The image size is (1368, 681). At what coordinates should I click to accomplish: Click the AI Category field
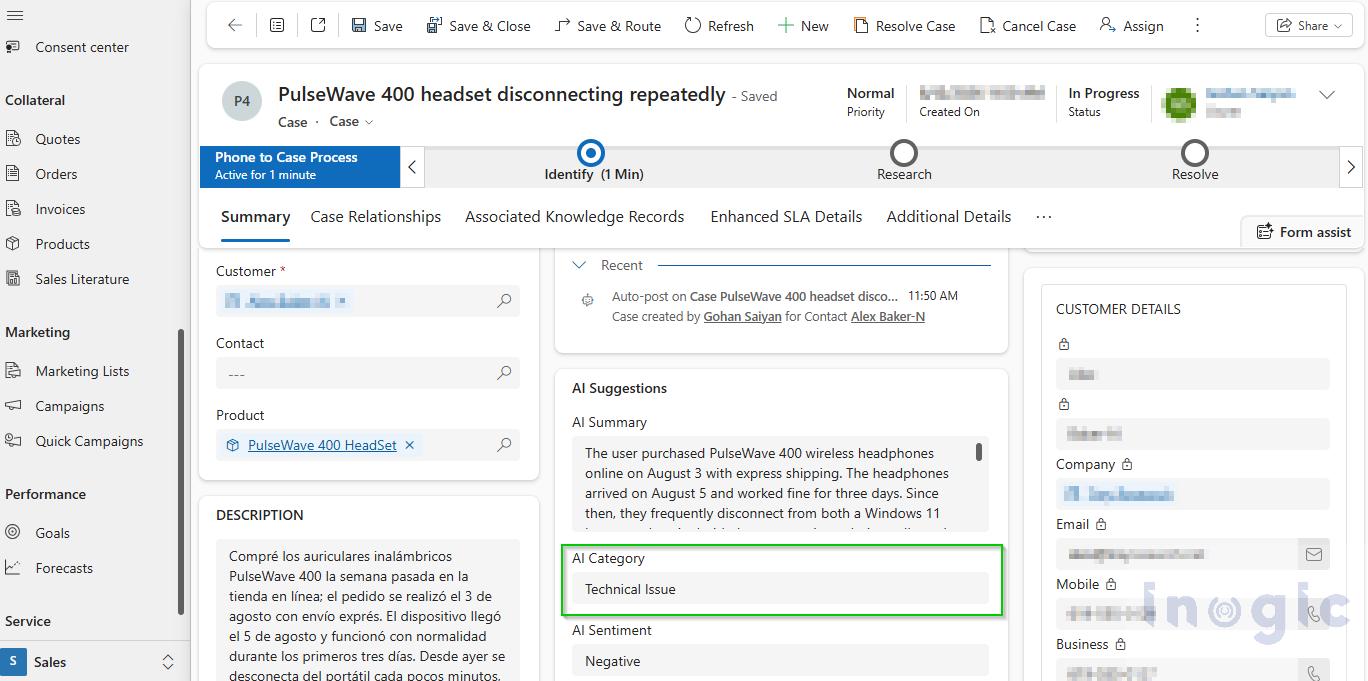click(780, 589)
